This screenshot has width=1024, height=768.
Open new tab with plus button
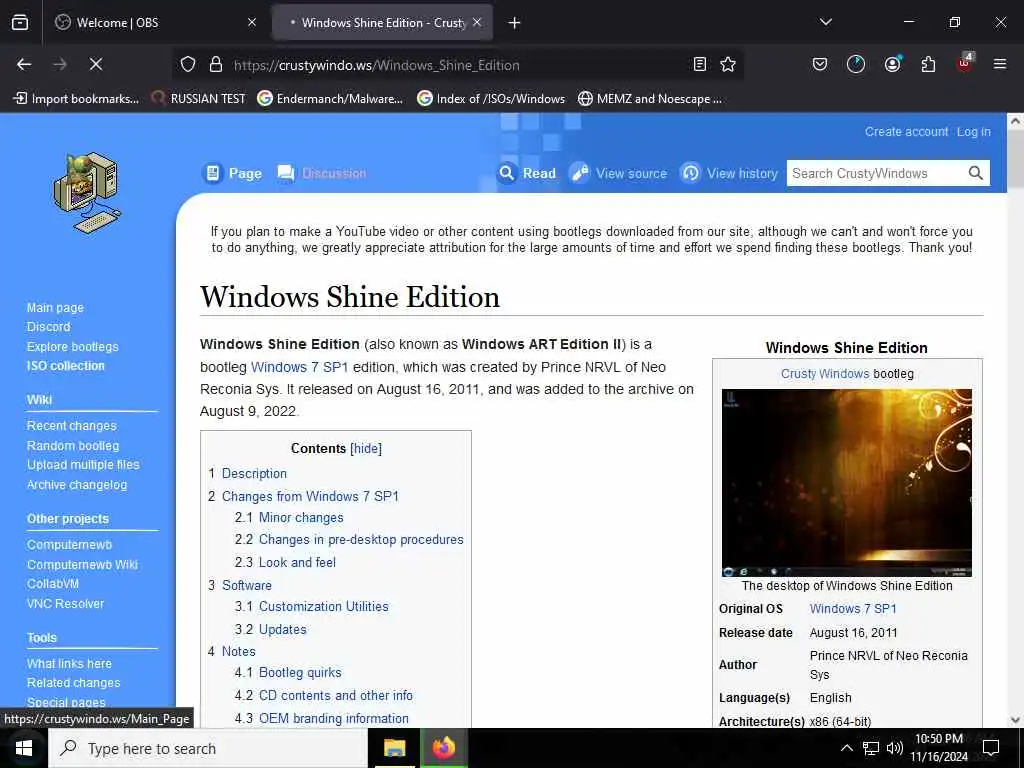(514, 23)
